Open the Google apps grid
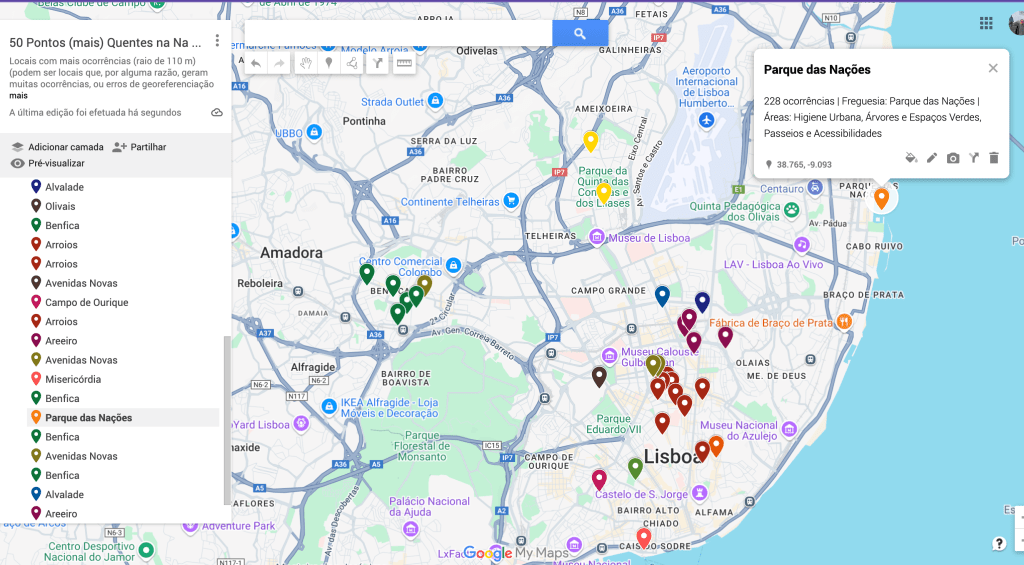 [986, 23]
